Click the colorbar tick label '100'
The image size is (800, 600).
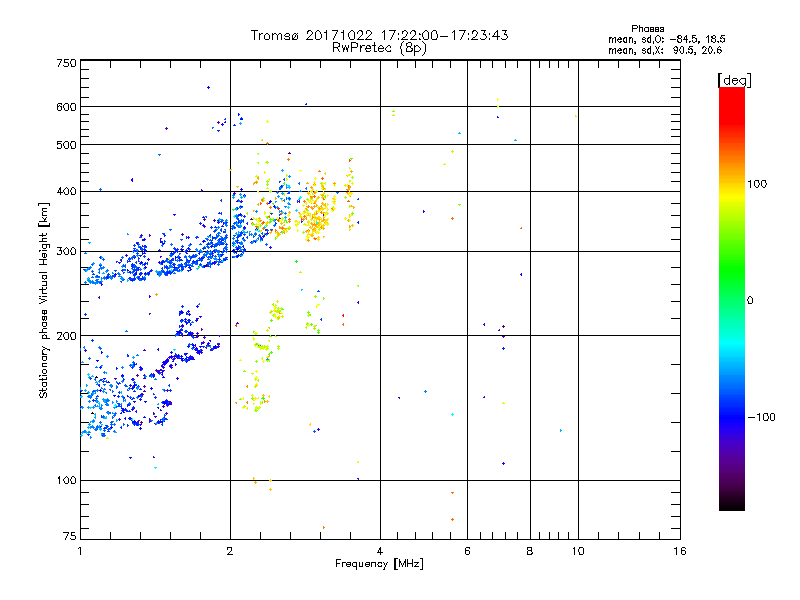757,184
